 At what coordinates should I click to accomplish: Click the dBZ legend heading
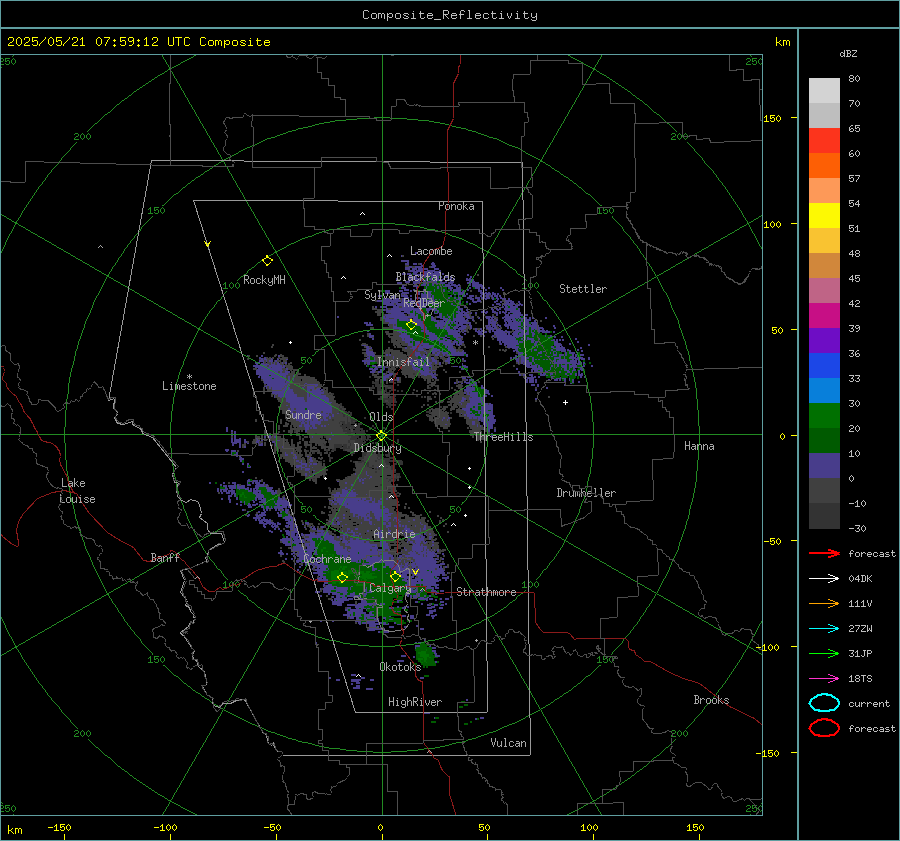click(x=848, y=54)
